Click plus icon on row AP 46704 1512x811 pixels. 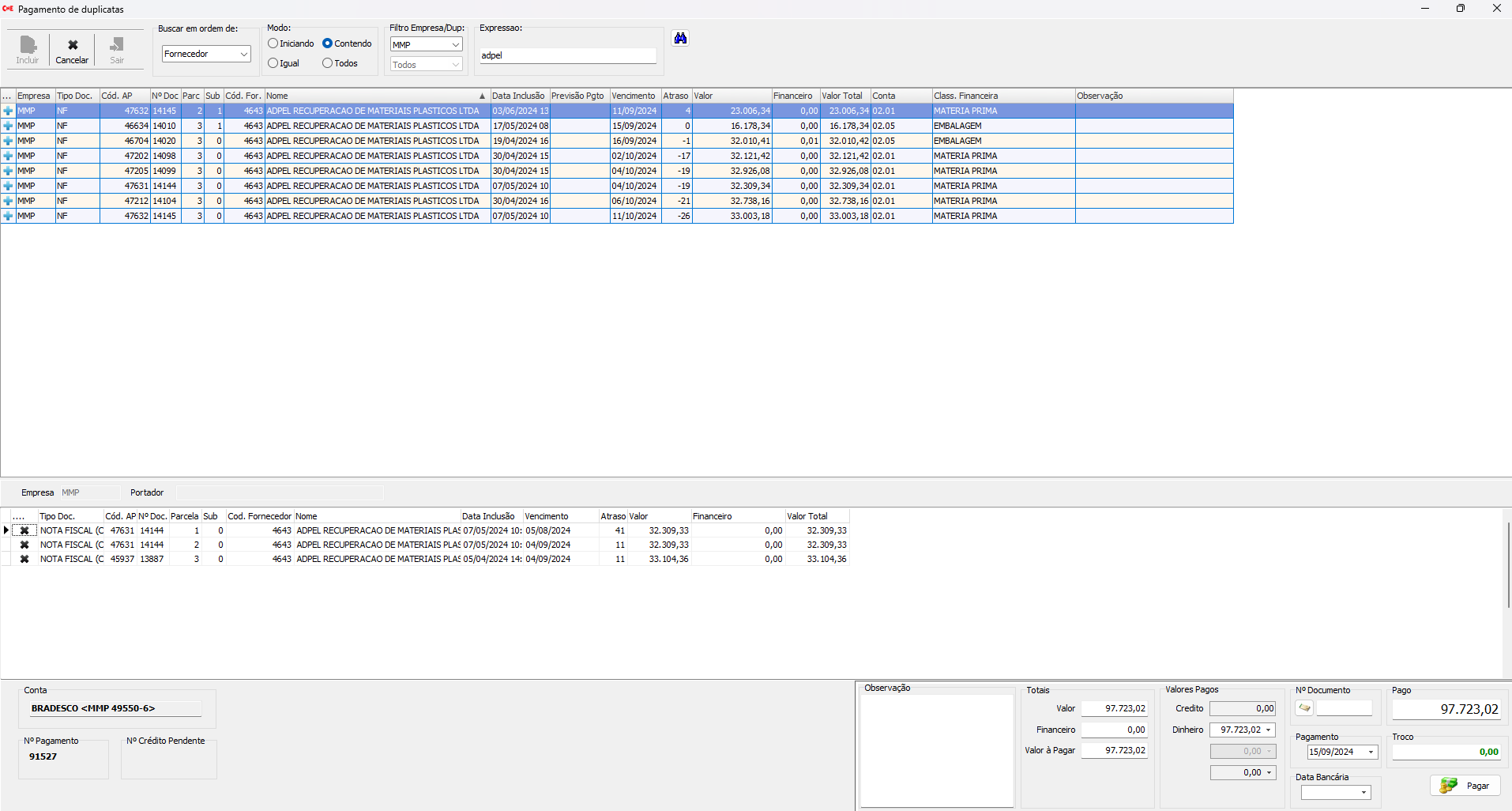[8, 141]
